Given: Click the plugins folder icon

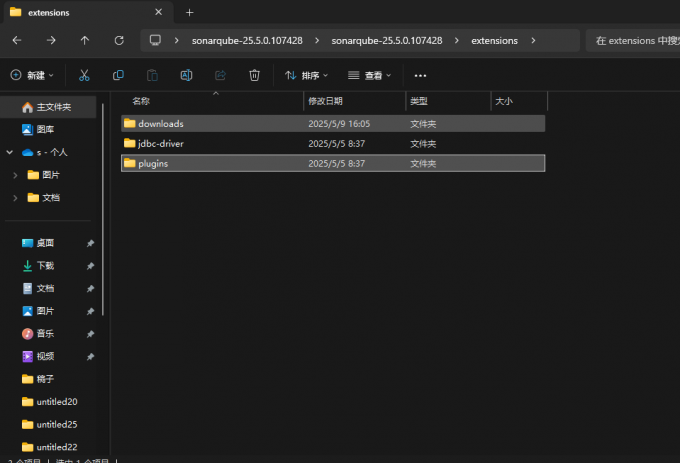Looking at the screenshot, I should point(130,163).
